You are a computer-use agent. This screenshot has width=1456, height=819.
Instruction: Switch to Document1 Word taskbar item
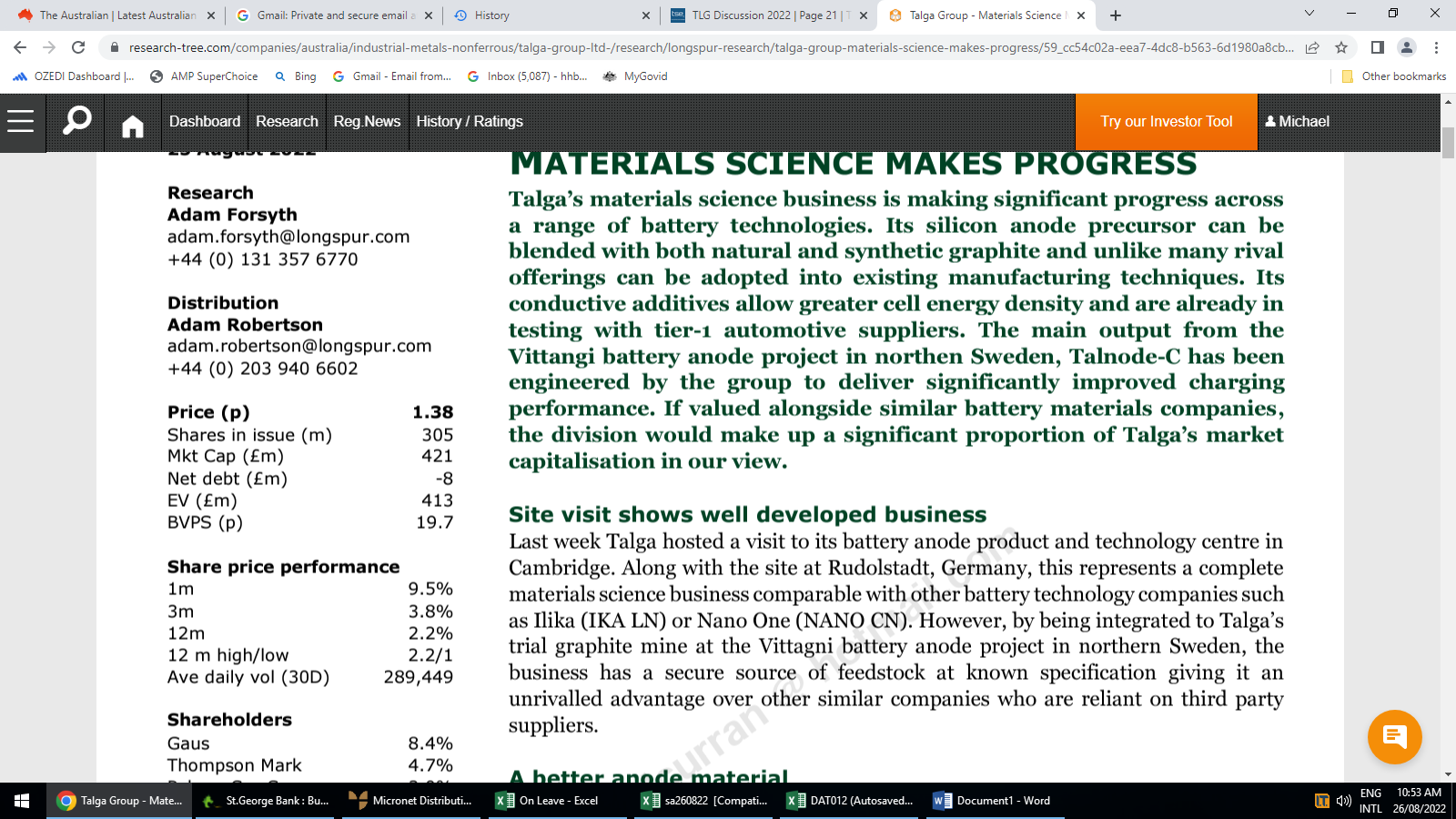(996, 801)
